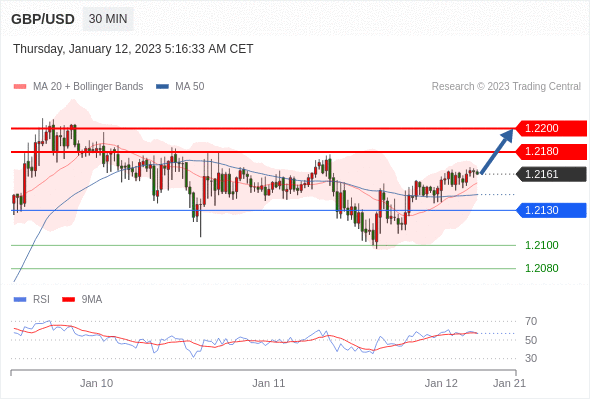
Task: Click the RSI legend label
Action: tap(41, 300)
